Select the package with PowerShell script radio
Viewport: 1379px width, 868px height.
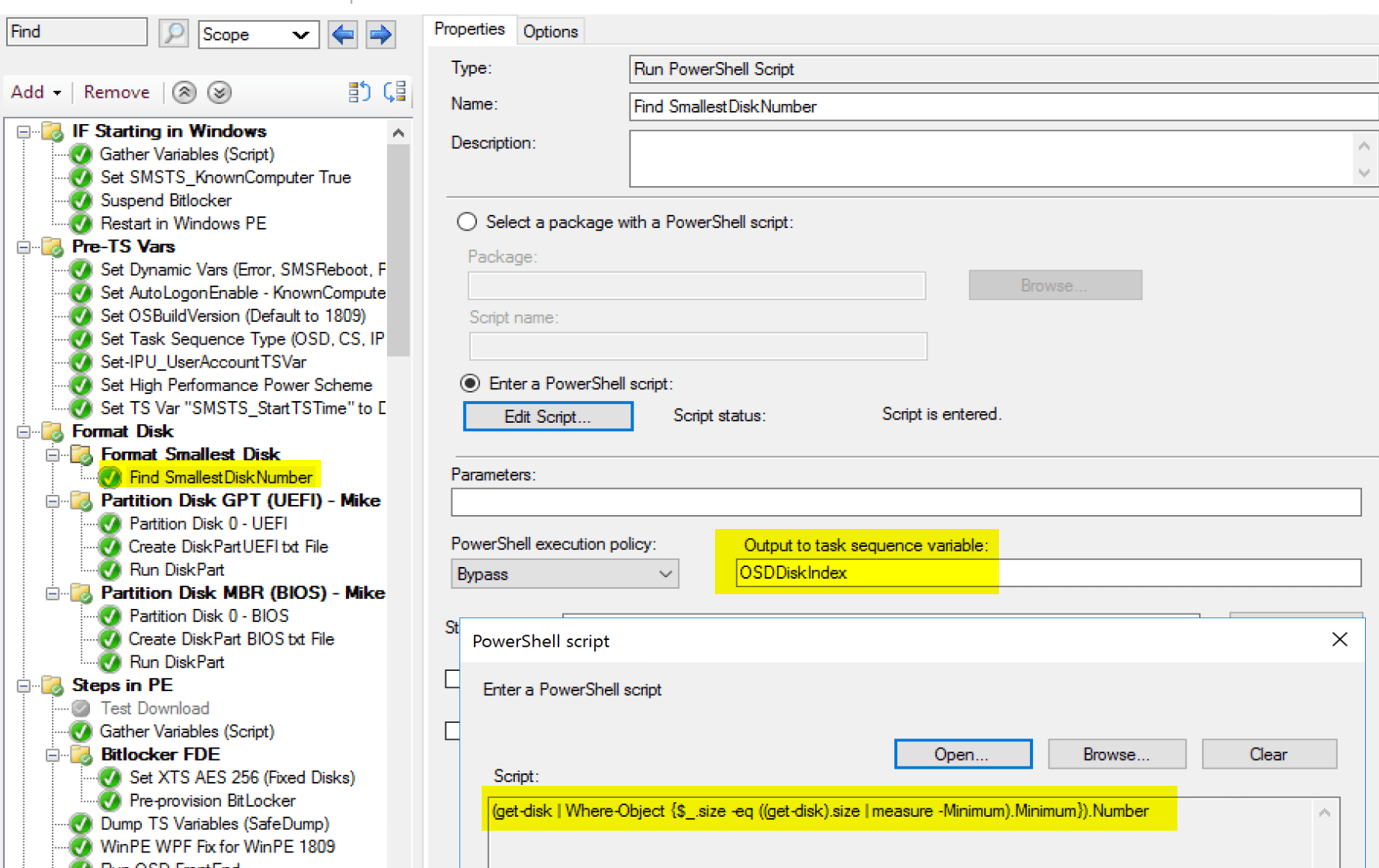coord(467,222)
